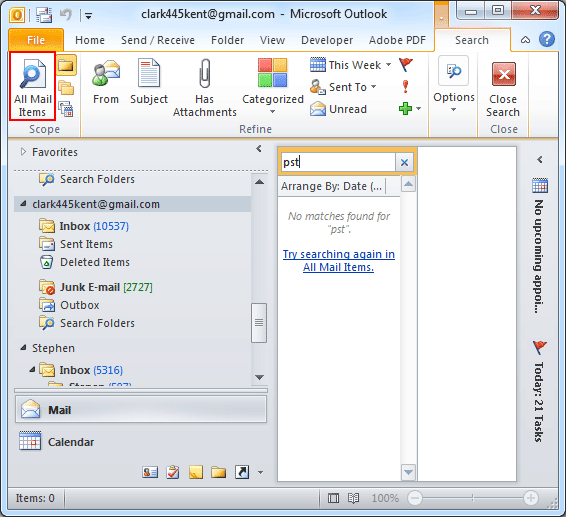Screen dimensions: 566x517
Task: Minimize the navigation pane
Action: click(259, 148)
